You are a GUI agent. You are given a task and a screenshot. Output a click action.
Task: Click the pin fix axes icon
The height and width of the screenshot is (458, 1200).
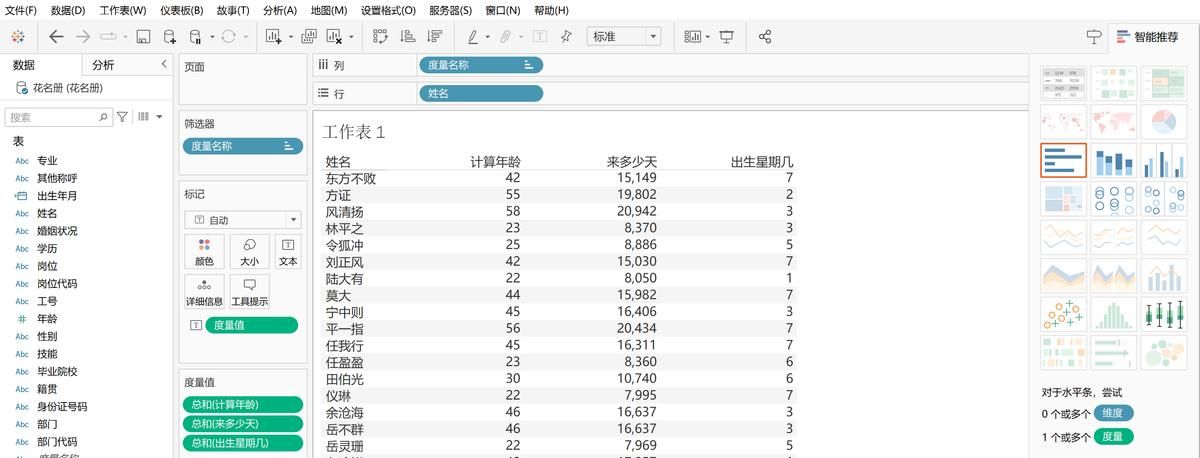[x=566, y=37]
